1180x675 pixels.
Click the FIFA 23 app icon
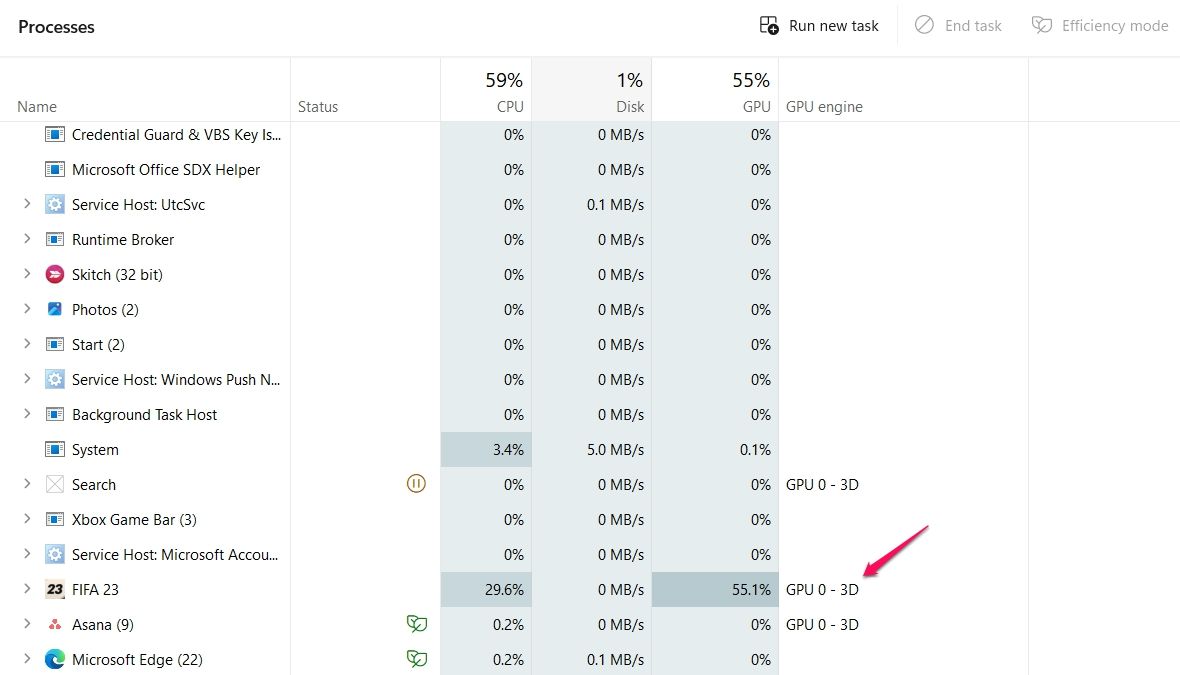[x=55, y=589]
